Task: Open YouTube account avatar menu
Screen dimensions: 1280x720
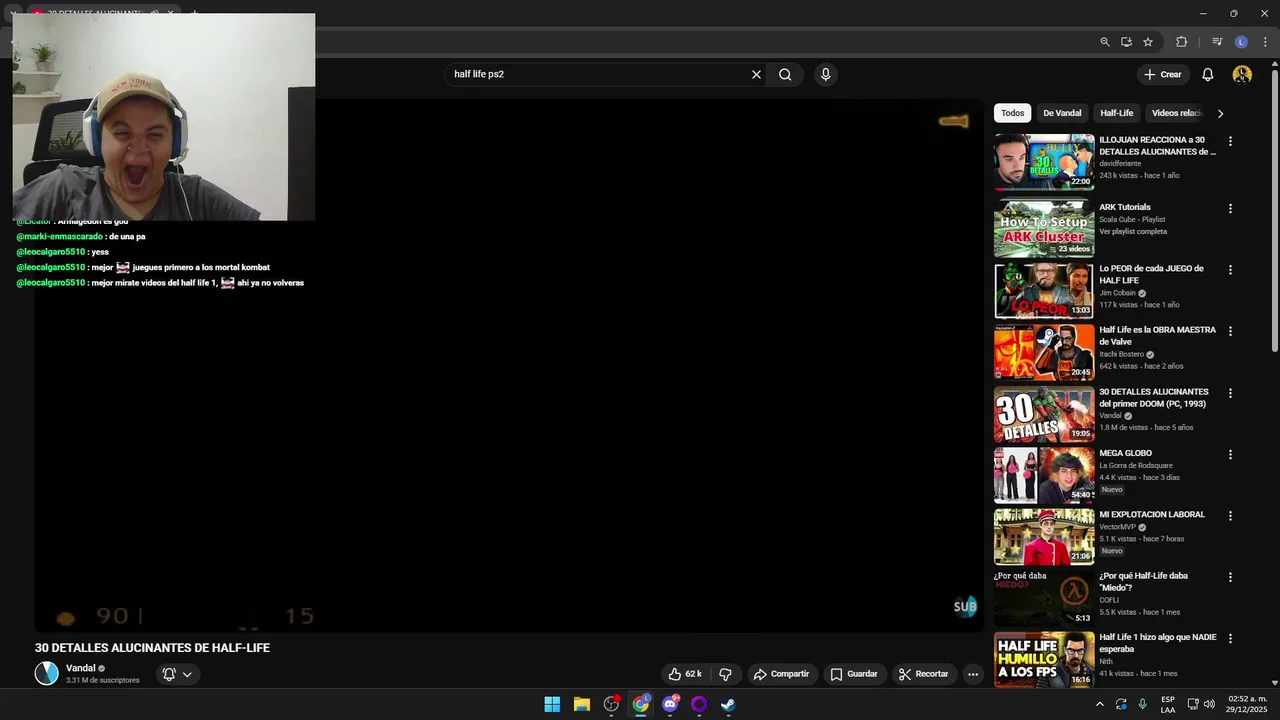Action: click(x=1242, y=74)
